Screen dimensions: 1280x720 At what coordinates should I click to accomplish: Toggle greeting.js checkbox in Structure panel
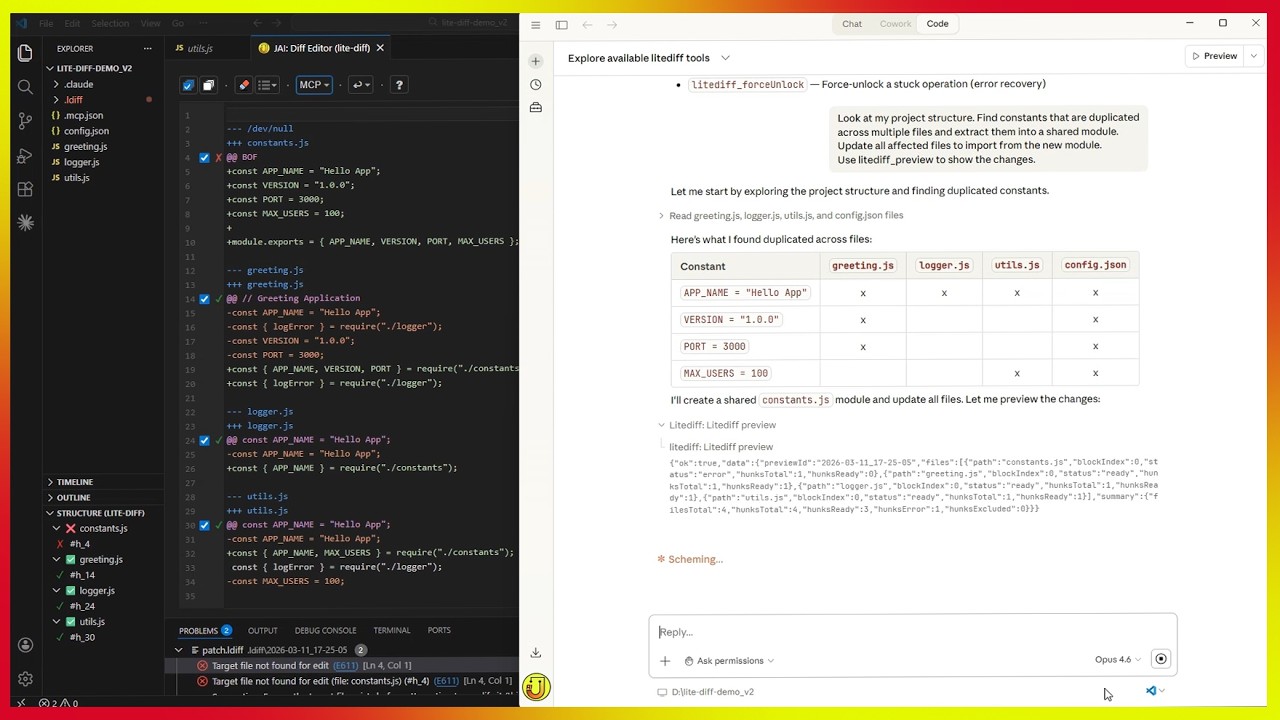(x=71, y=560)
